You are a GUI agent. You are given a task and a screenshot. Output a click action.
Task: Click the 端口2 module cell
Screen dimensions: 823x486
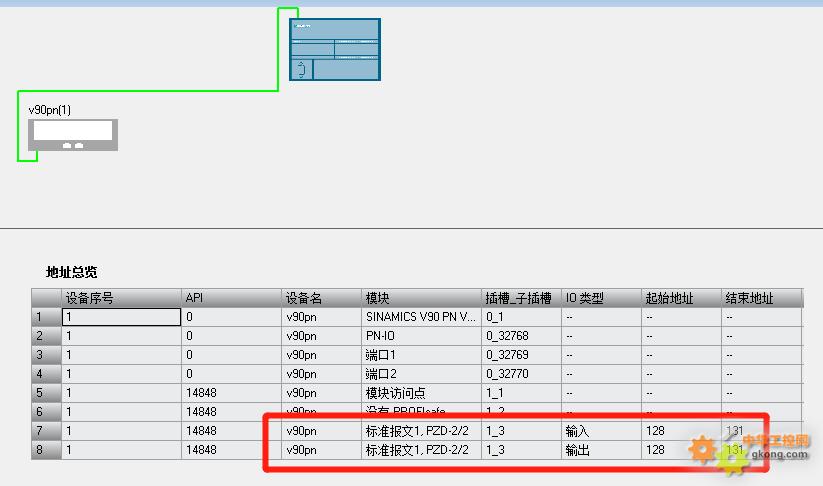click(x=421, y=374)
